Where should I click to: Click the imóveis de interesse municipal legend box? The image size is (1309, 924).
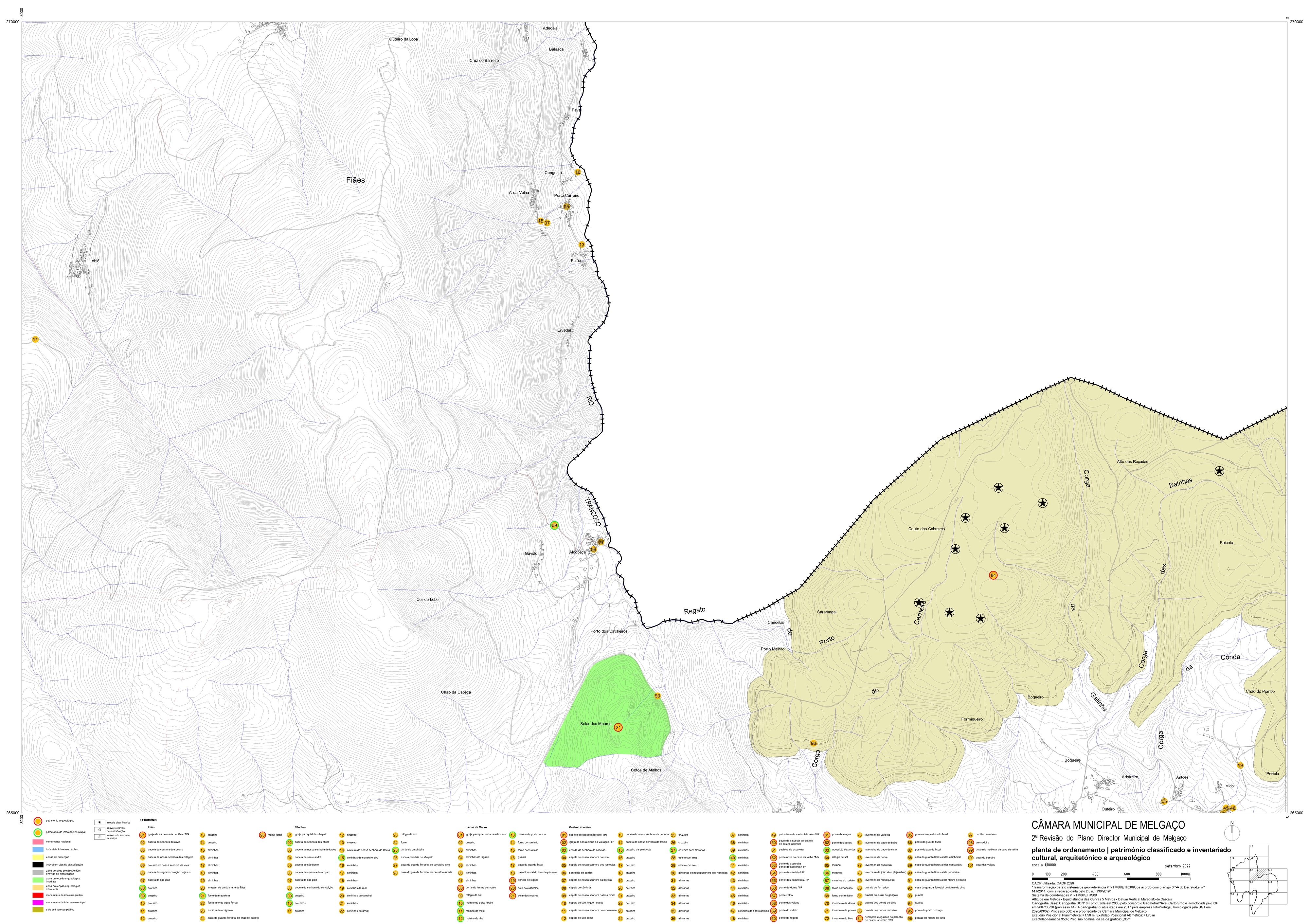tap(100, 837)
